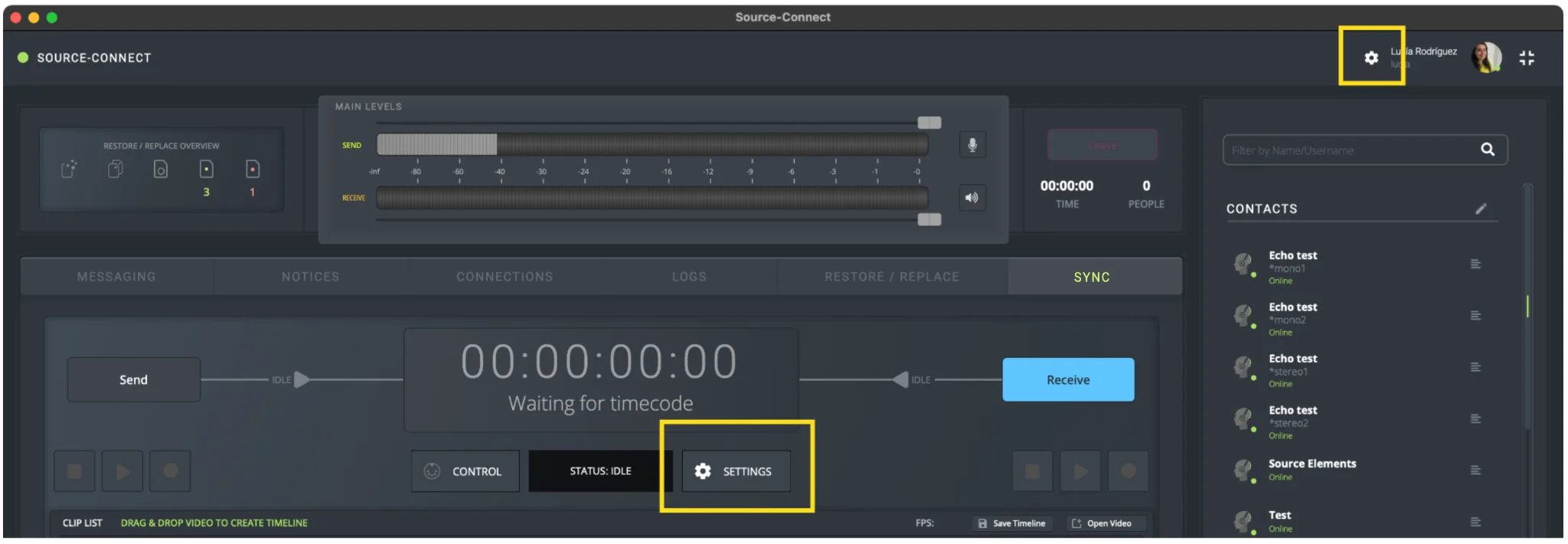The image size is (1568, 544).
Task: Click the Send button in Sync panel
Action: coord(134,379)
